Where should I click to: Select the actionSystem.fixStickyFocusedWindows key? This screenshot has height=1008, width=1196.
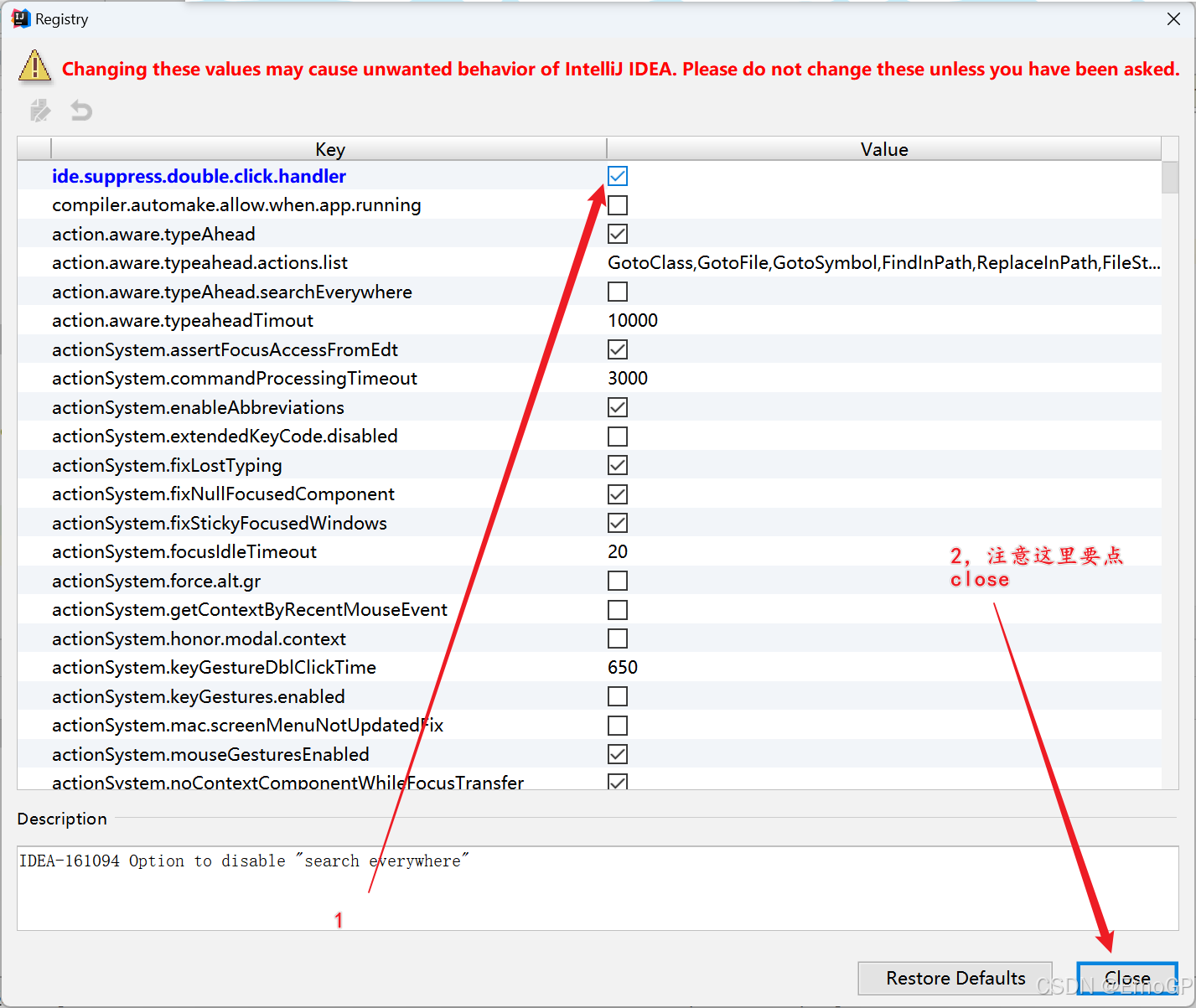(x=220, y=523)
